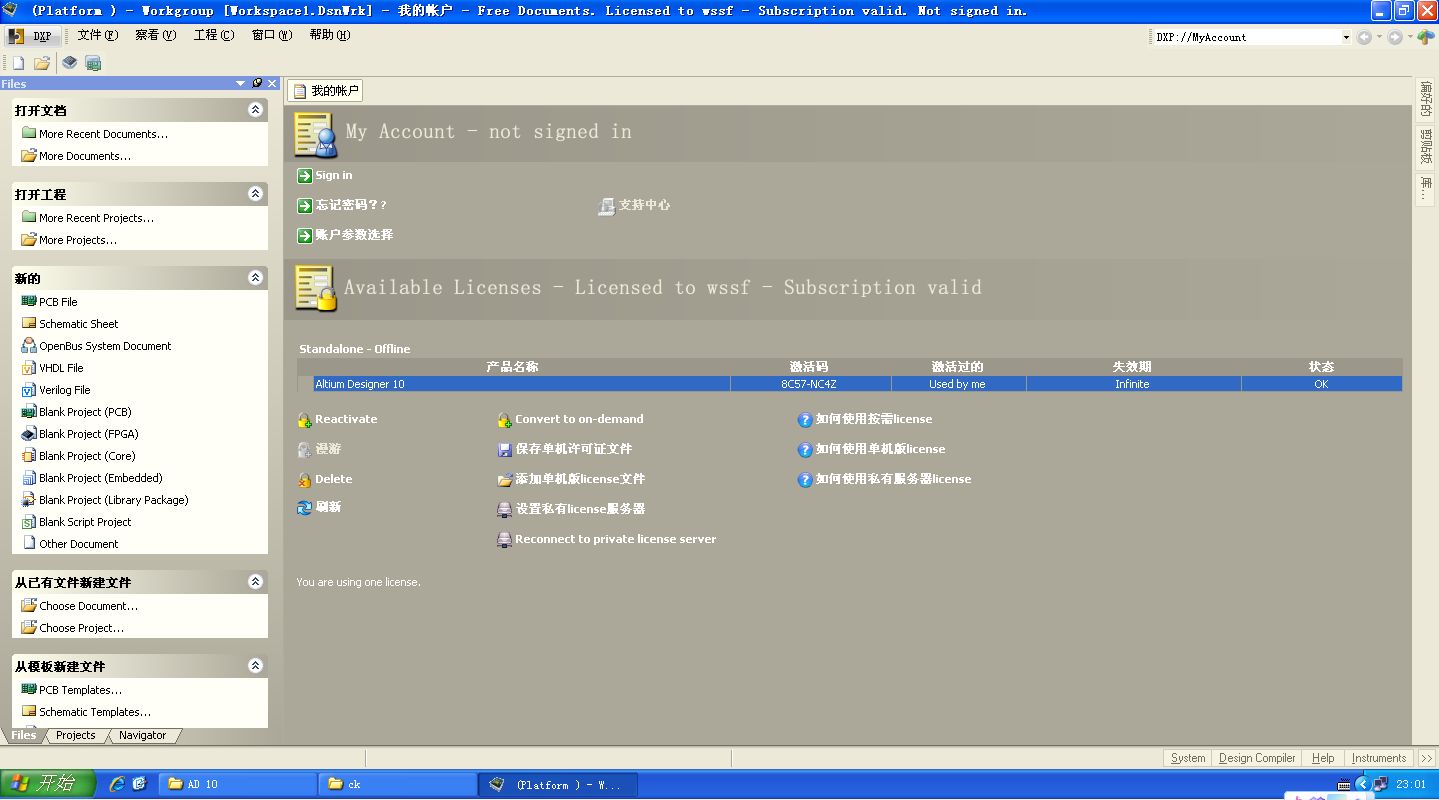Viewport: 1439px width, 800px height.
Task: Click the Blank Project (Core) icon
Action: point(29,456)
